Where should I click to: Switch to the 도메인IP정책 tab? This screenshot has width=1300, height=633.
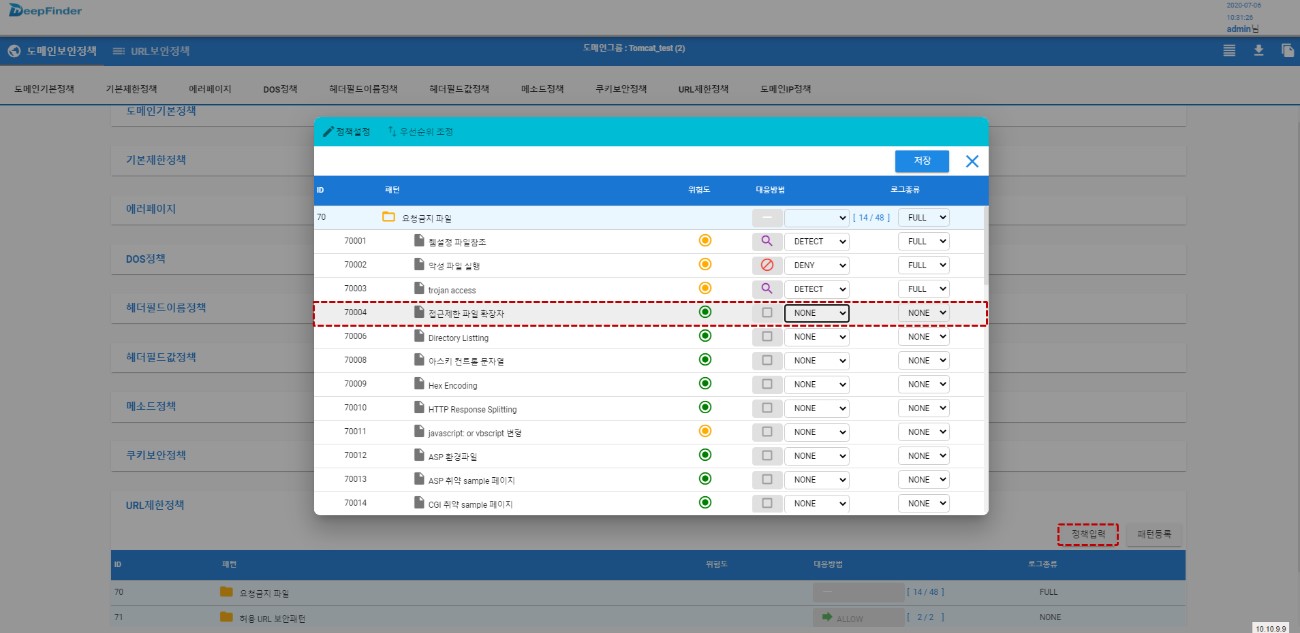point(785,89)
